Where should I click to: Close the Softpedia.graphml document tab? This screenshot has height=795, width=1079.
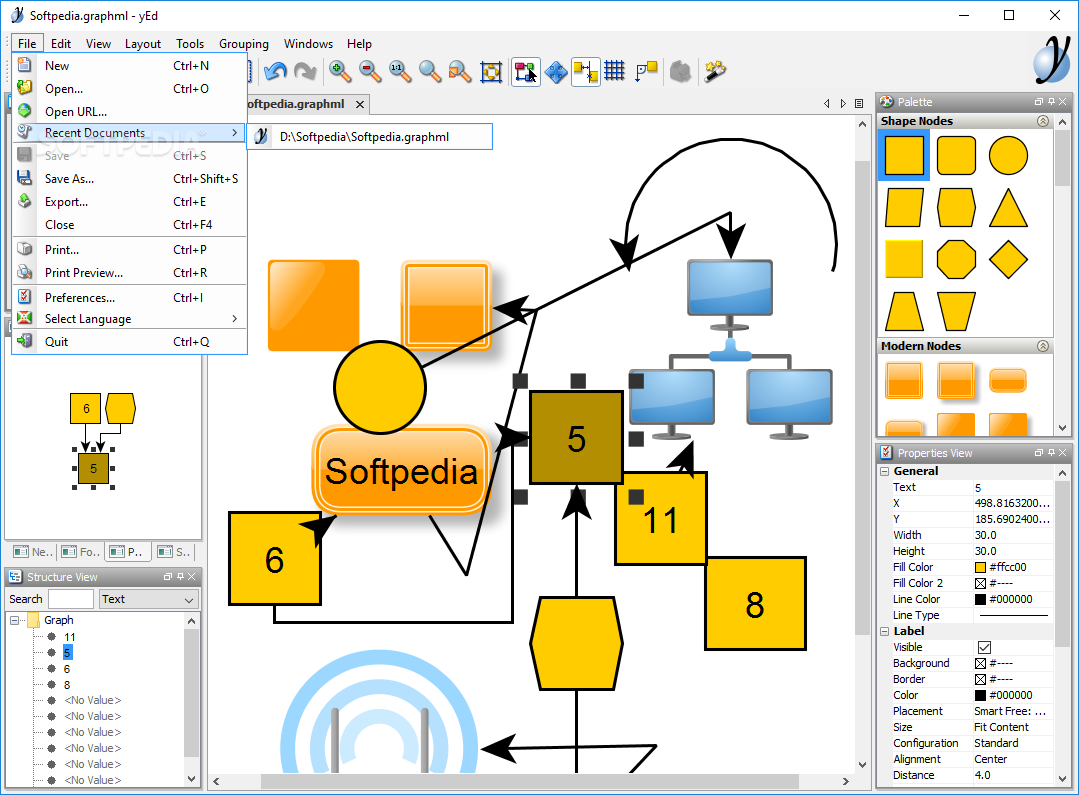pos(359,104)
